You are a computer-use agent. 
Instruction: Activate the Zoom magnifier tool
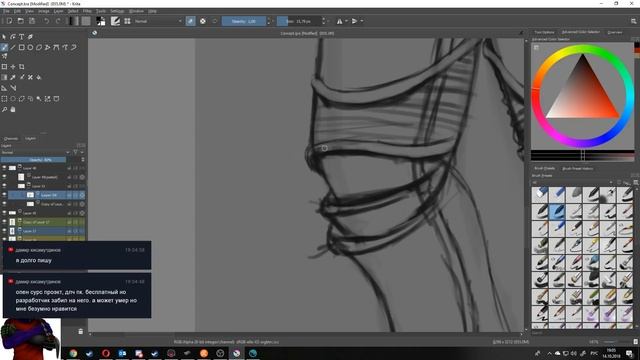tap(4, 109)
